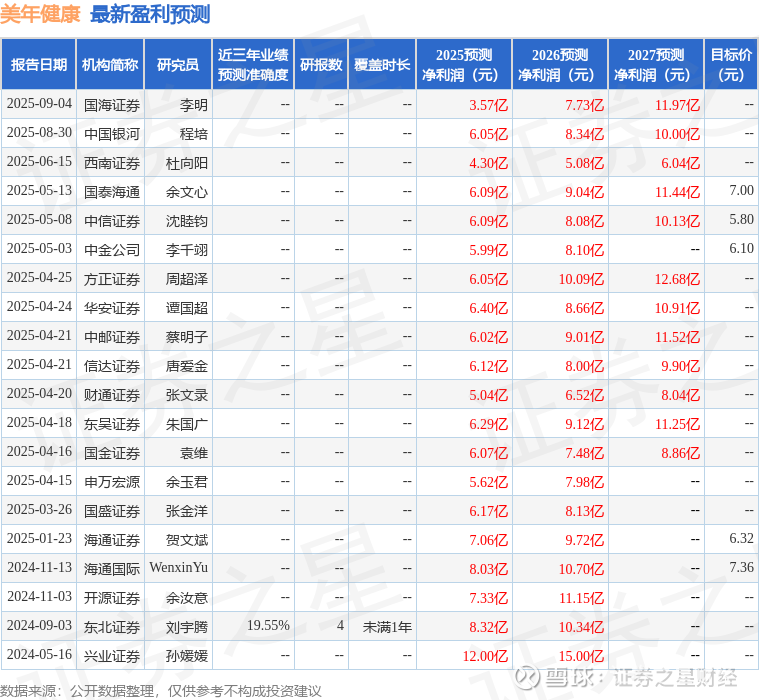Click the 2025预测净利润 column header
Screen dimensions: 759x700
point(464,65)
